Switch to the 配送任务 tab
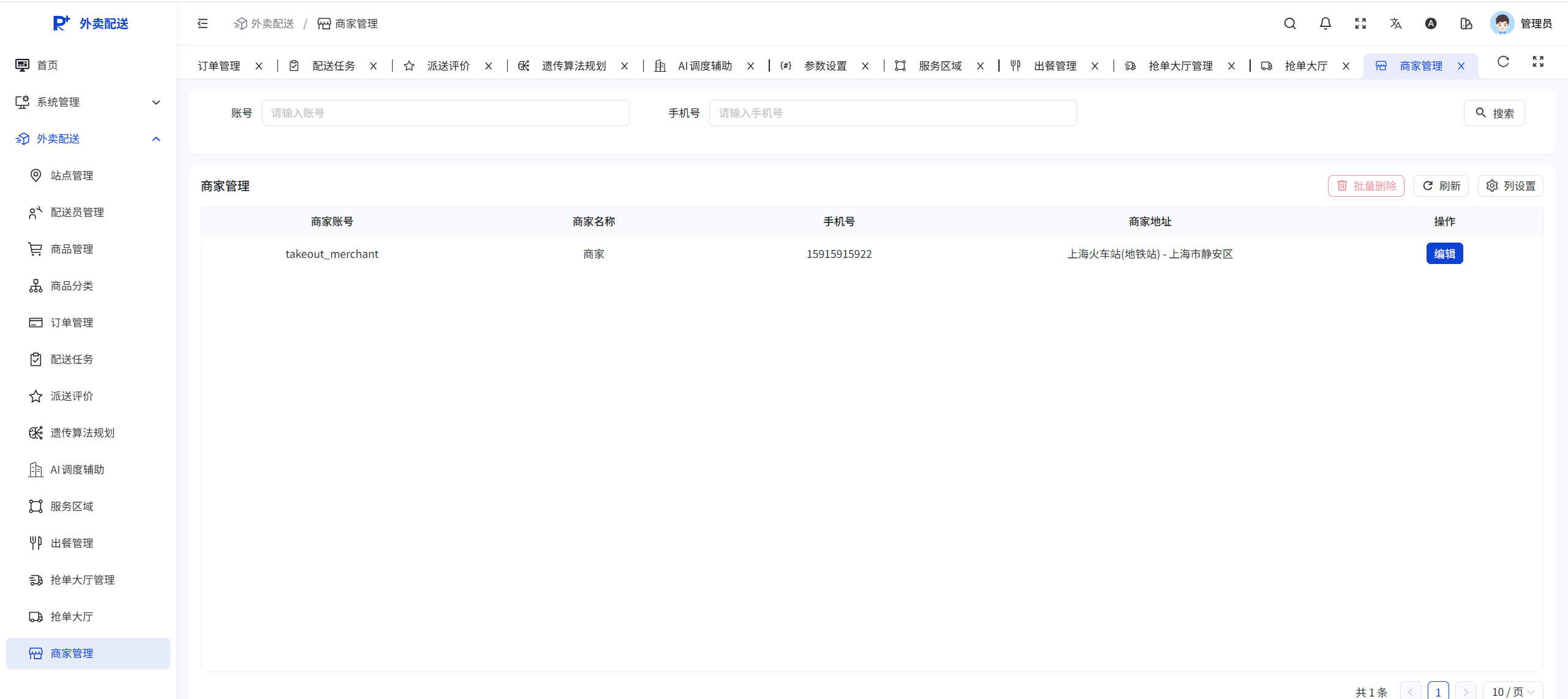 [x=333, y=66]
